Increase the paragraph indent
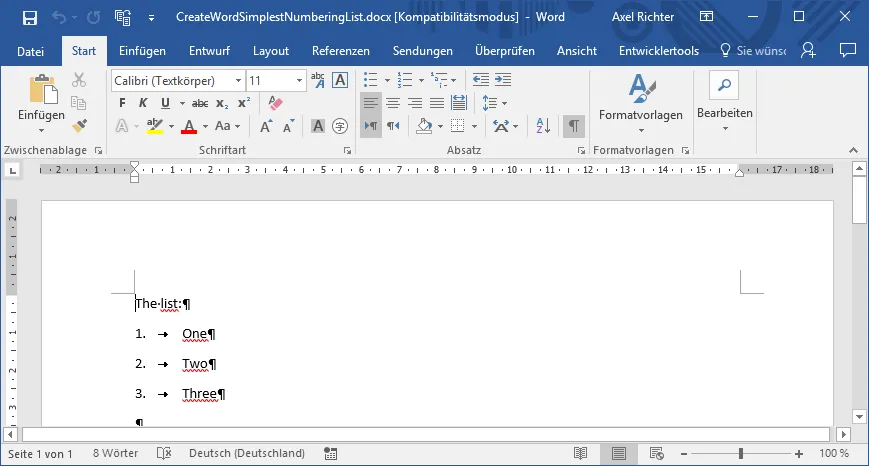The height and width of the screenshot is (466, 869). [x=503, y=80]
